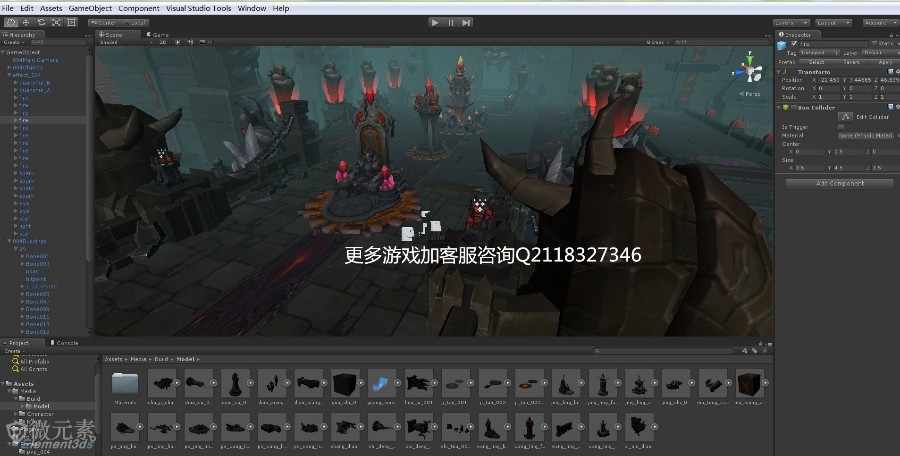Viewport: 900px width, 456px height.
Task: Click Model in the asset breadcrumb path
Action: 185,359
